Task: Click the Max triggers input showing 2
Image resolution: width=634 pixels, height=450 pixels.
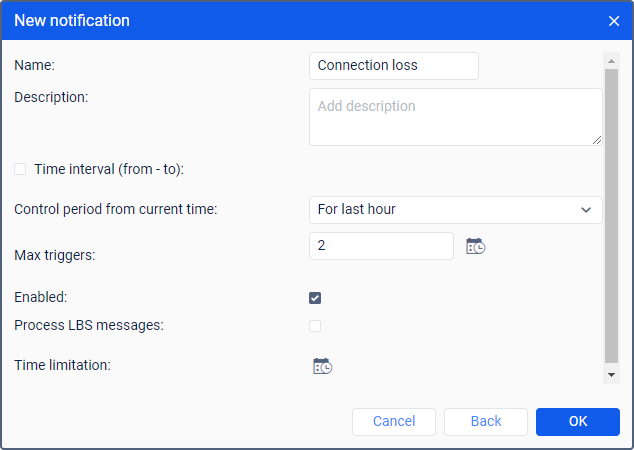Action: [x=381, y=246]
